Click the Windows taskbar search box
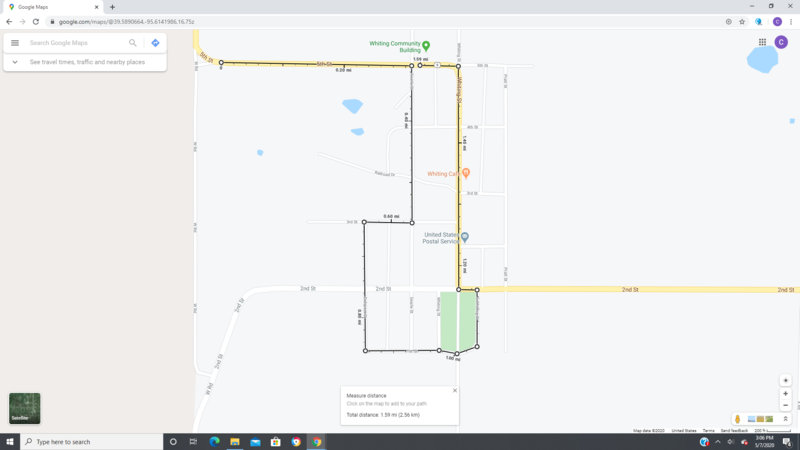The height and width of the screenshot is (450, 800). (x=92, y=442)
